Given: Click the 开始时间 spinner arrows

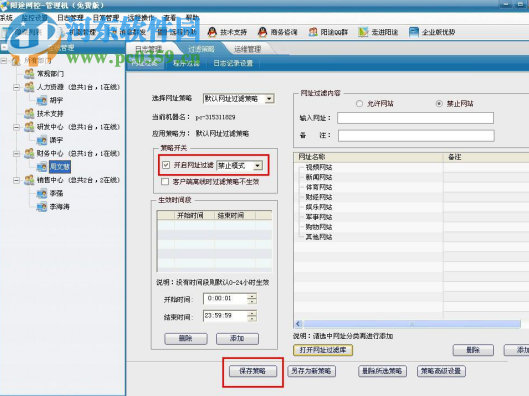Looking at the screenshot, I should click(252, 299).
